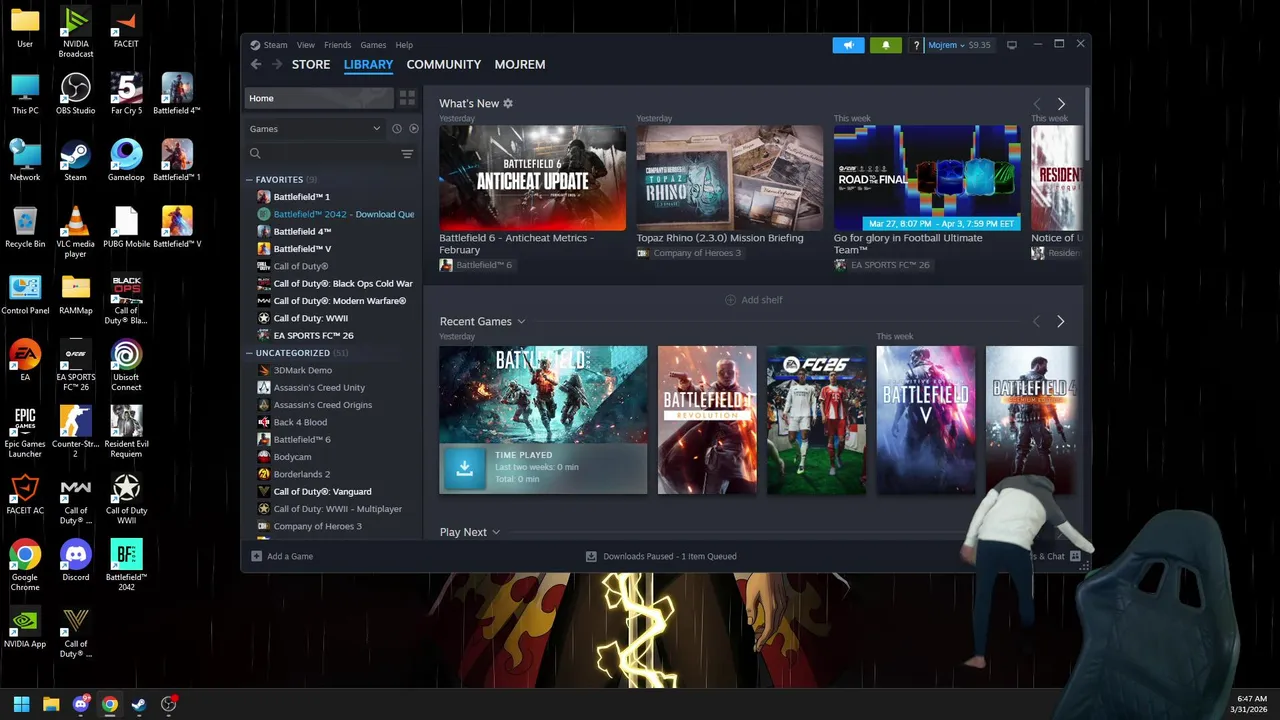Click Add shelf
Image resolution: width=1280 pixels, height=720 pixels.
[x=754, y=300]
